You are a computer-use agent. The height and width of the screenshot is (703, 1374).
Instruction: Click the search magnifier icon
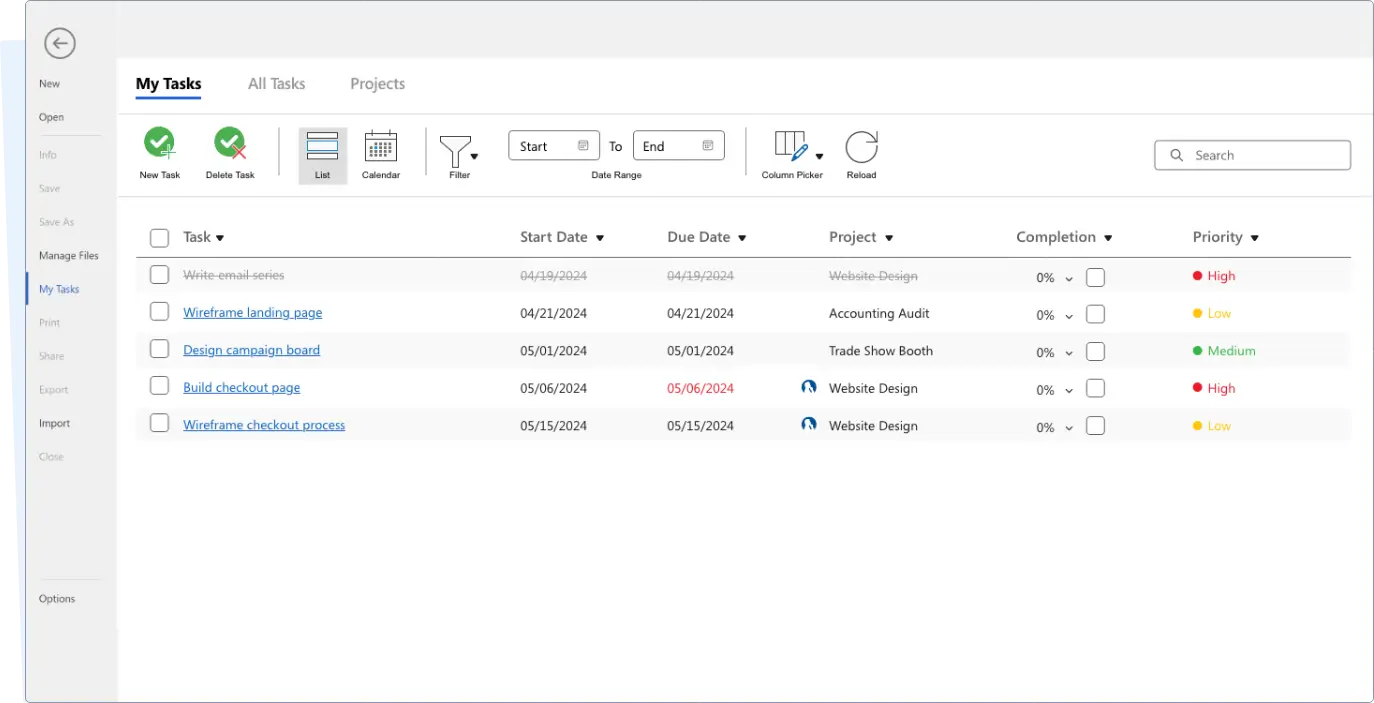1176,155
